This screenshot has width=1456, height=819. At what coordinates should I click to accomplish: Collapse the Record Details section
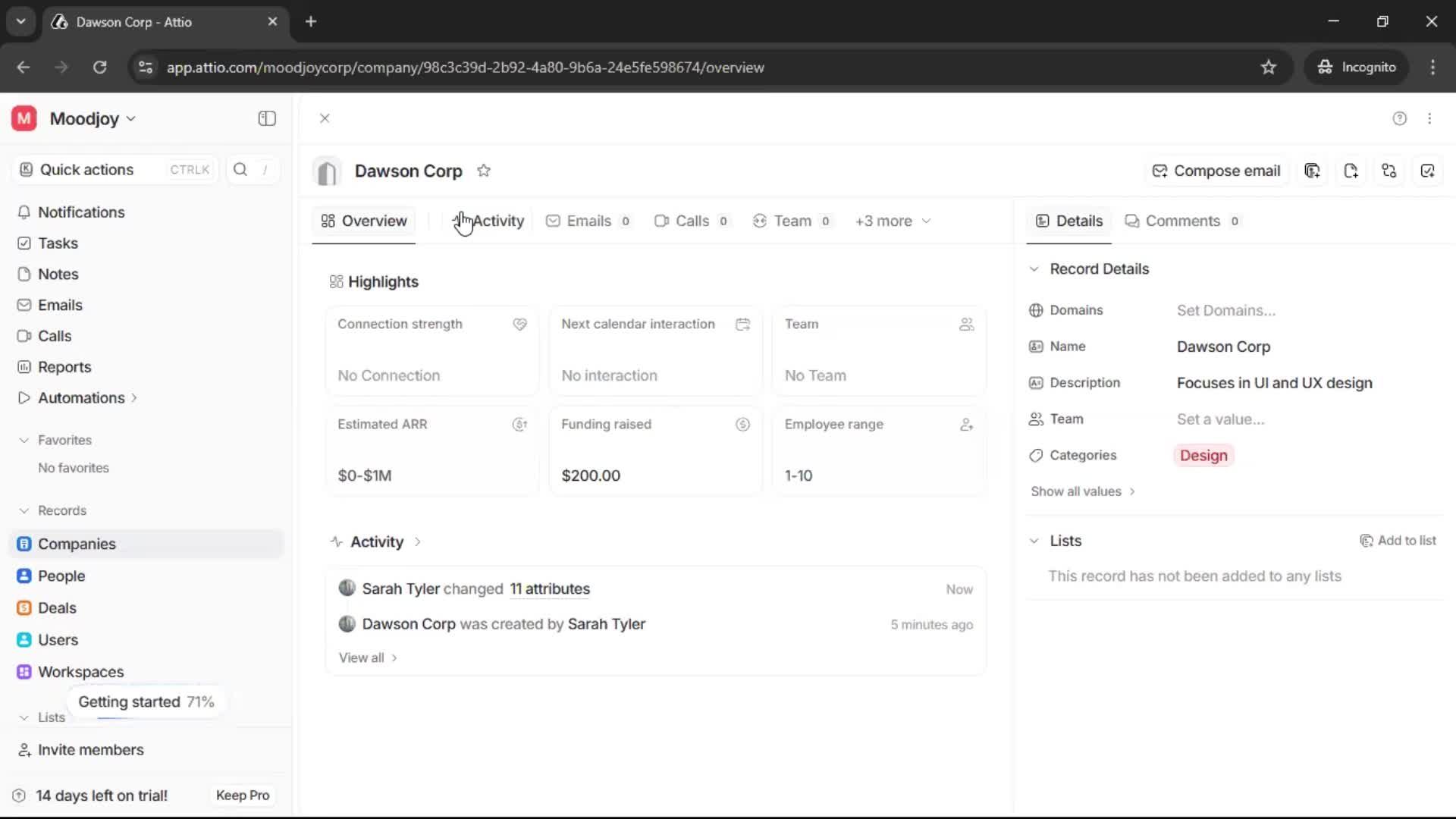[x=1034, y=269]
